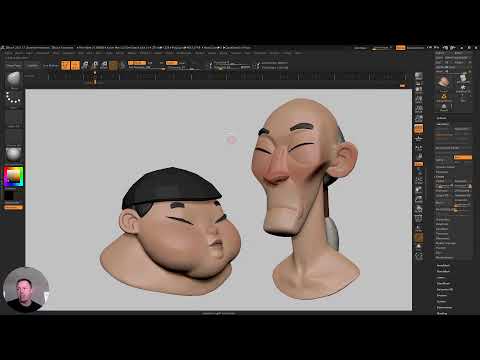Toggle the Floor grid icon on right shelf

(x=419, y=138)
